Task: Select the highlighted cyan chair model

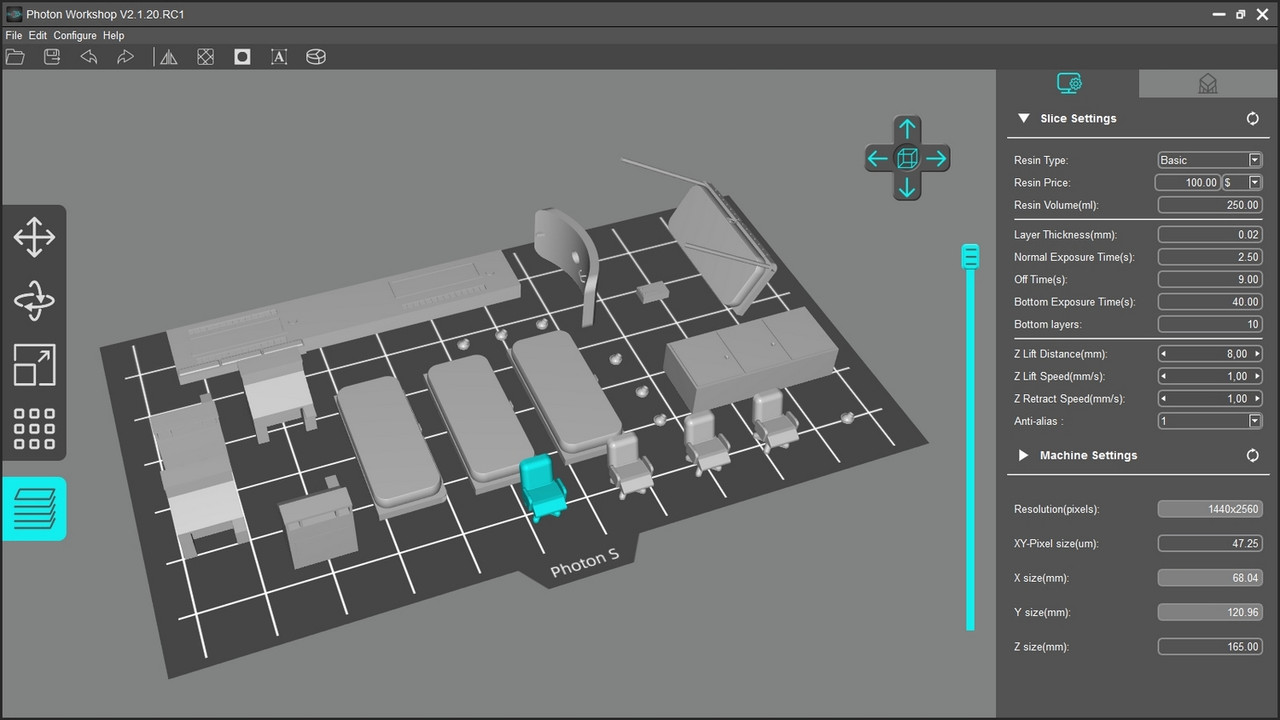Action: (541, 487)
